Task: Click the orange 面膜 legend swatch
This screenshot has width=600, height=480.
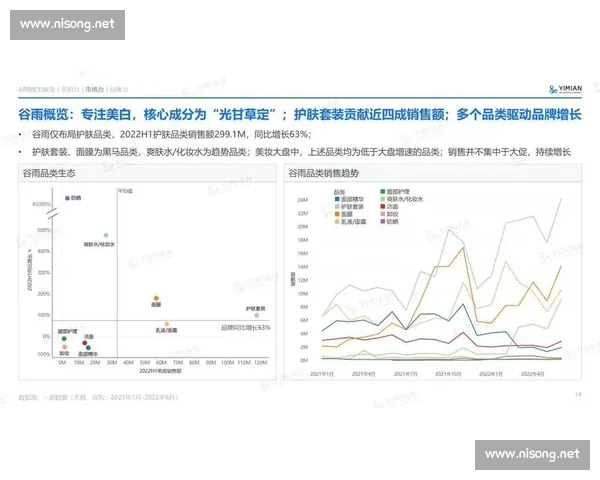Action: (x=337, y=214)
